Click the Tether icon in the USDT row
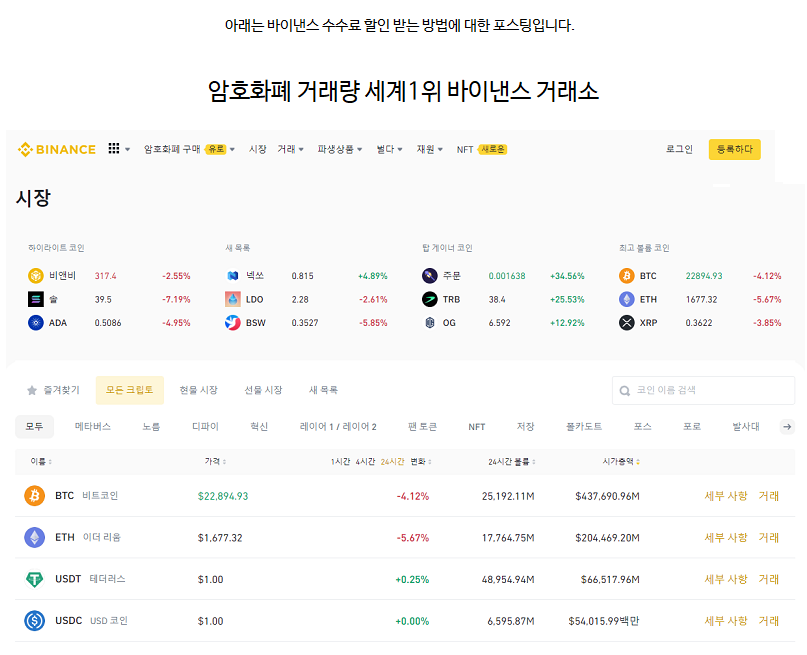Image resolution: width=807 pixels, height=655 pixels. (x=34, y=579)
